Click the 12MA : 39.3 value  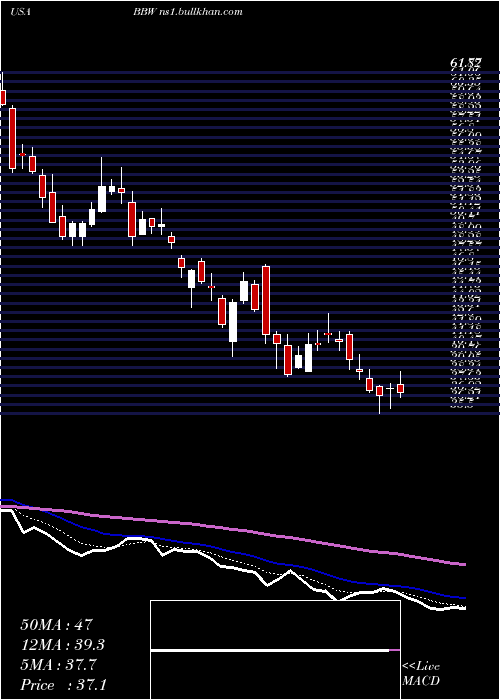pyautogui.click(x=64, y=645)
